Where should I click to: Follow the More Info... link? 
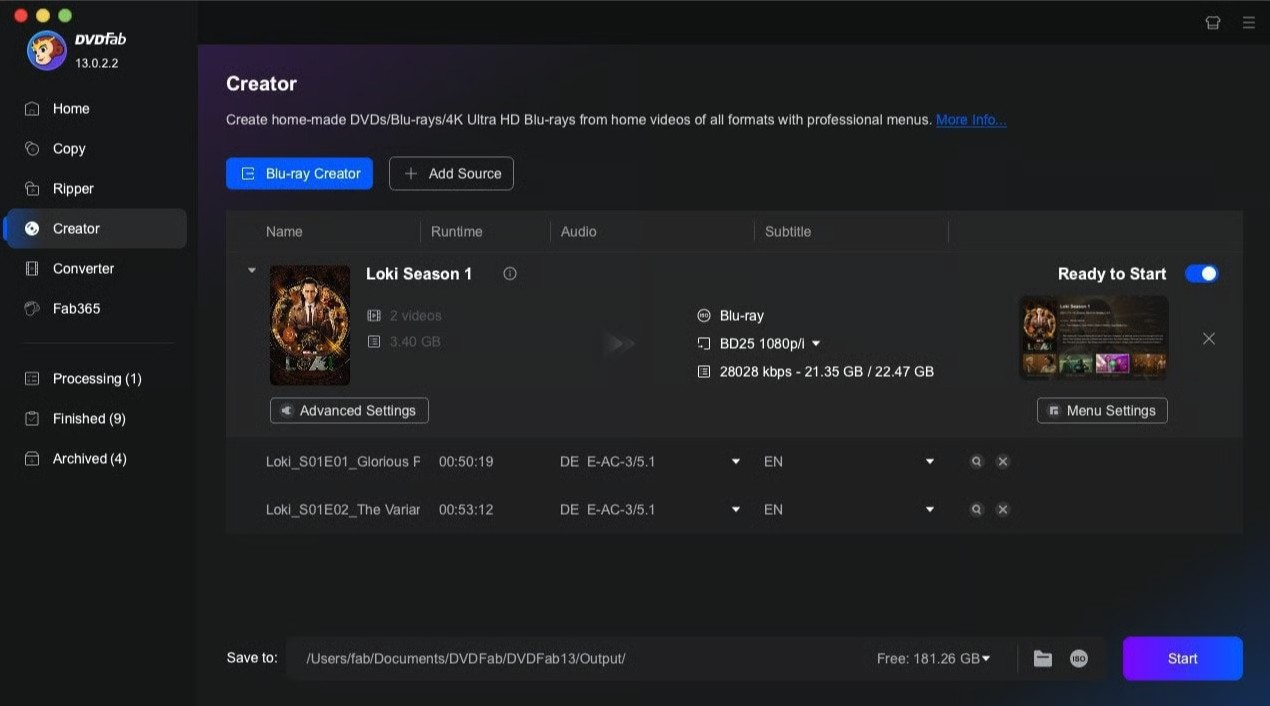[971, 119]
